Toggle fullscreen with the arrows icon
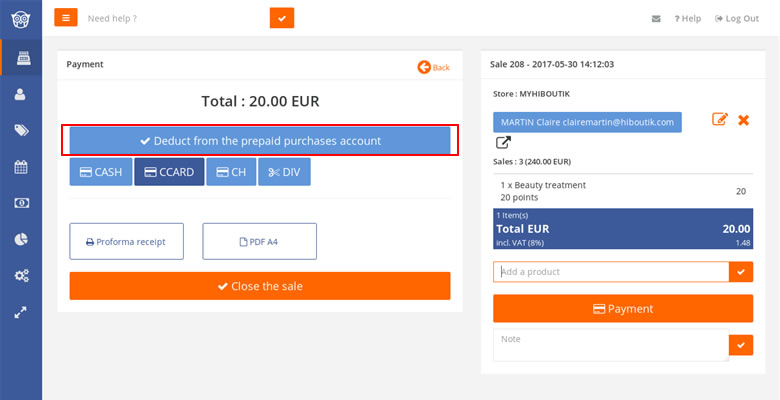Screen dimensions: 780x400 tap(20, 312)
